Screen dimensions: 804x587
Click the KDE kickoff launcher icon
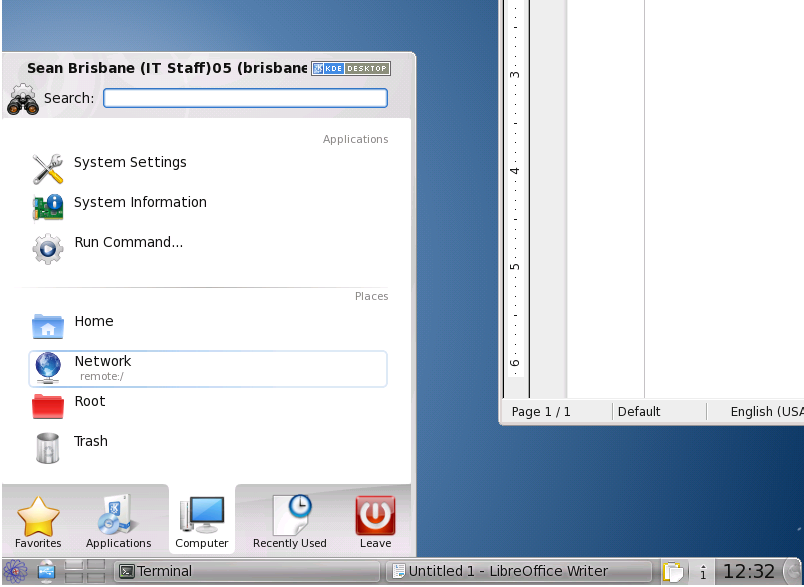[15, 572]
